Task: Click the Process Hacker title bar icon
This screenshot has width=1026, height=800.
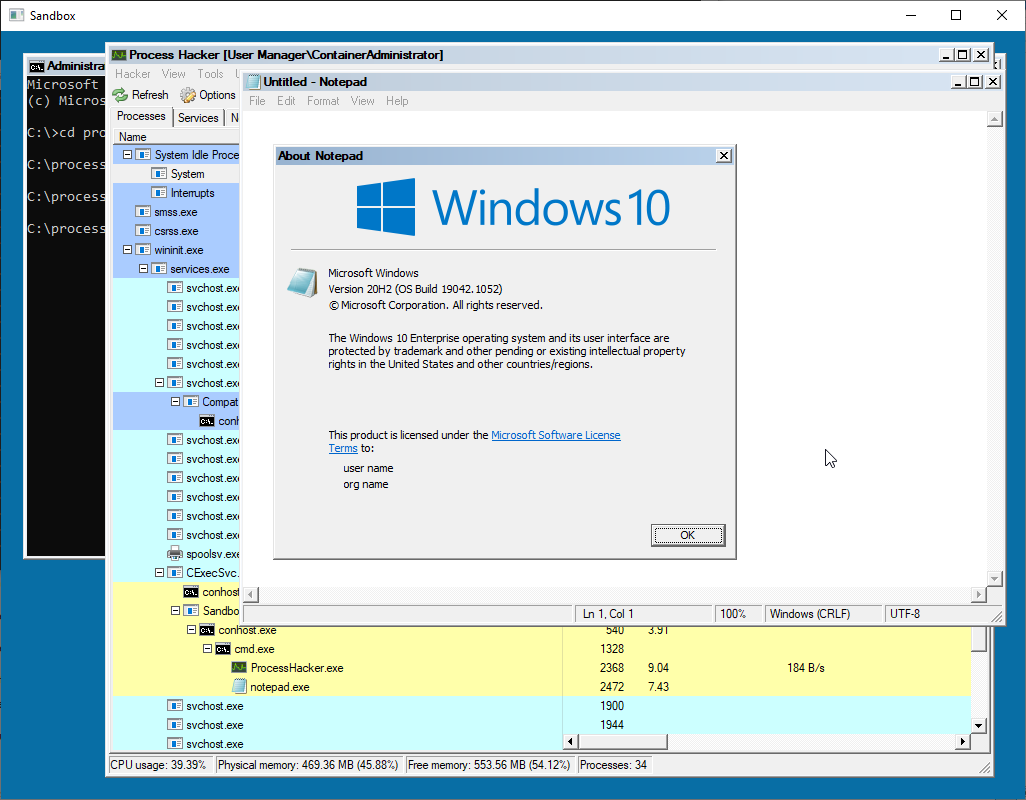Action: point(118,55)
